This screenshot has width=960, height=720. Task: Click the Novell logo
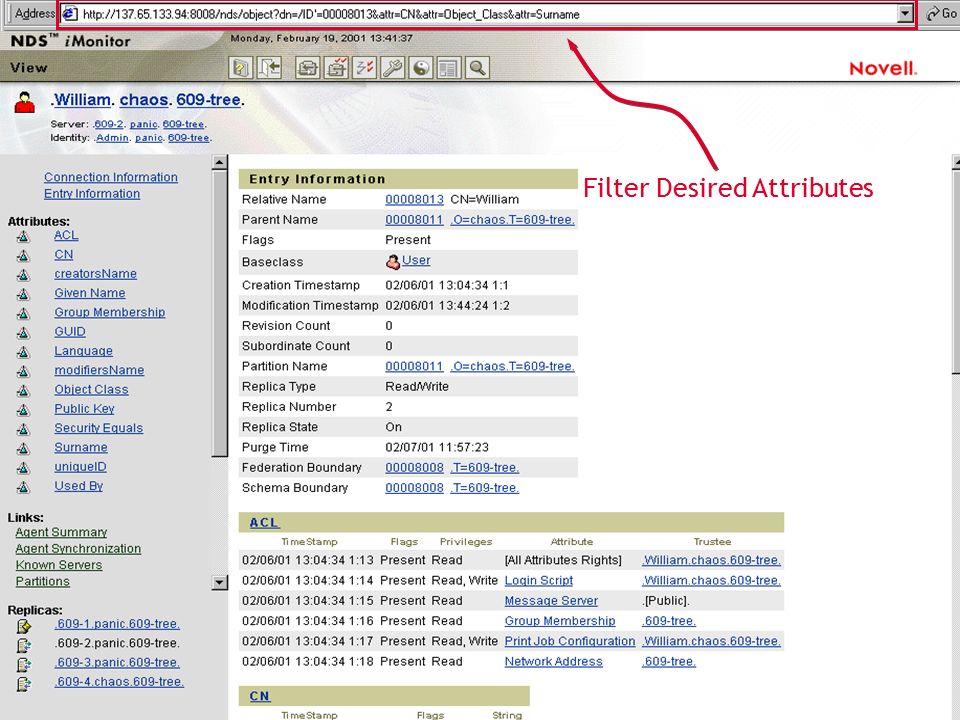pos(883,69)
